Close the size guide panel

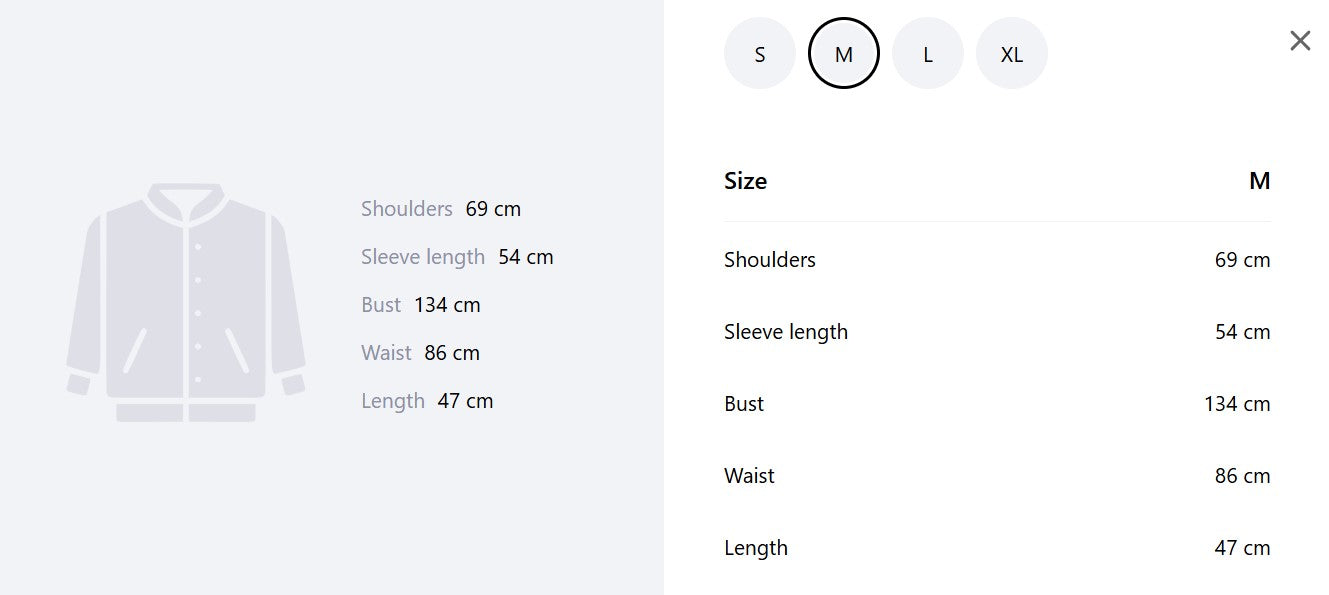[x=1300, y=41]
